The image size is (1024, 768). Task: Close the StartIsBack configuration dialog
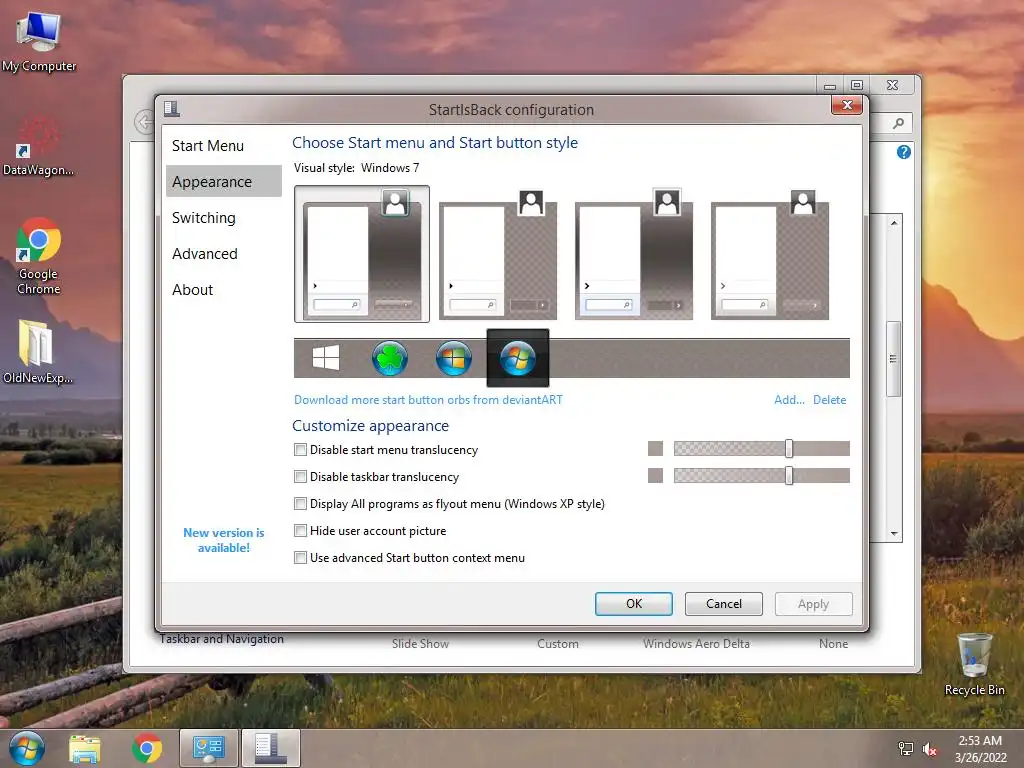(x=847, y=105)
